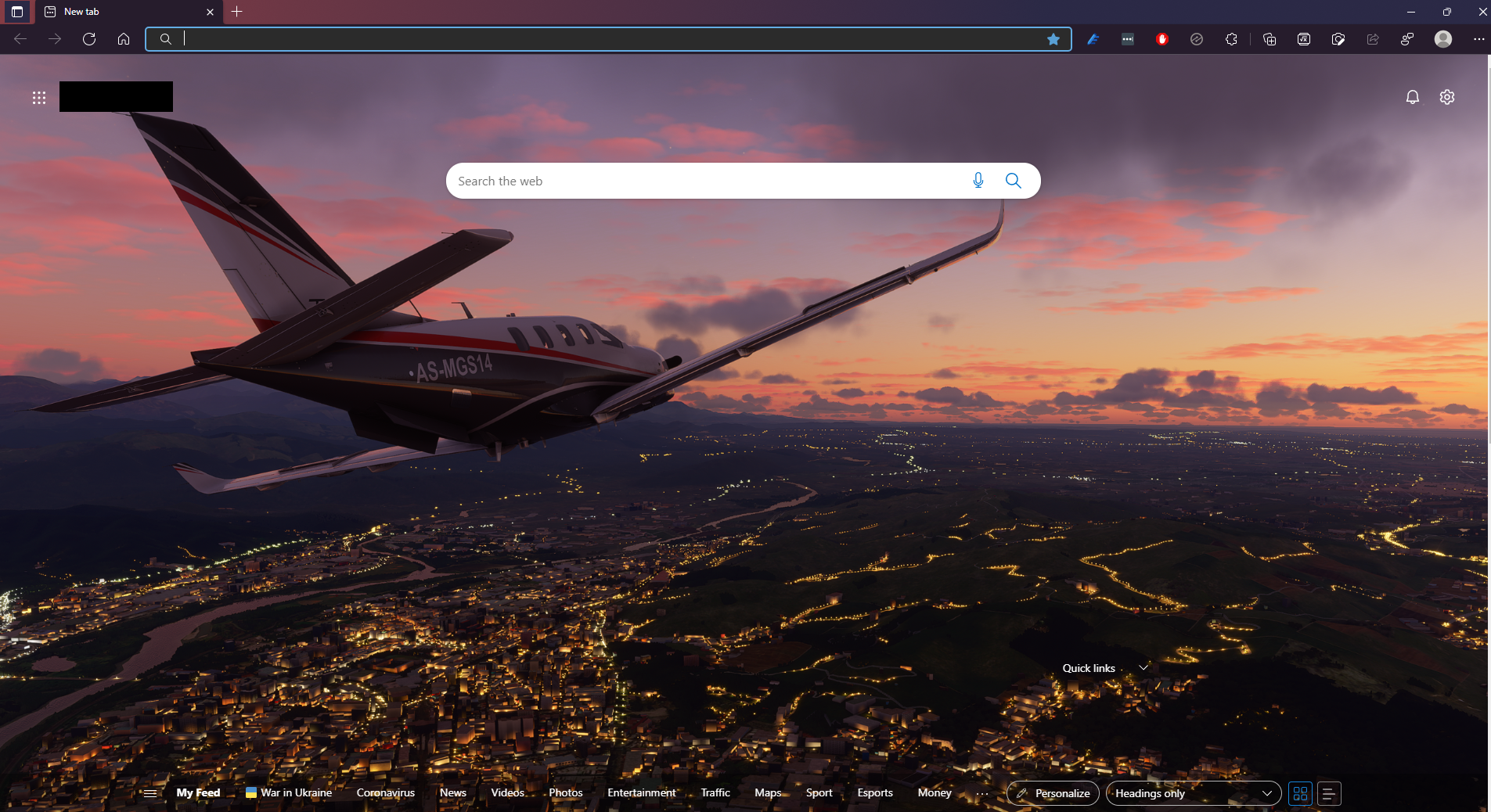Open notifications bell on new tab page

pyautogui.click(x=1413, y=97)
